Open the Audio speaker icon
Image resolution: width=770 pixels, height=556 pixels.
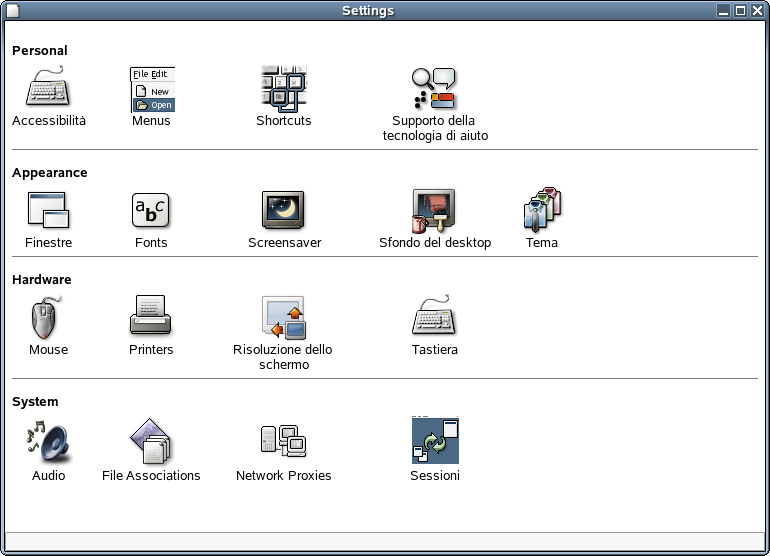pos(48,441)
